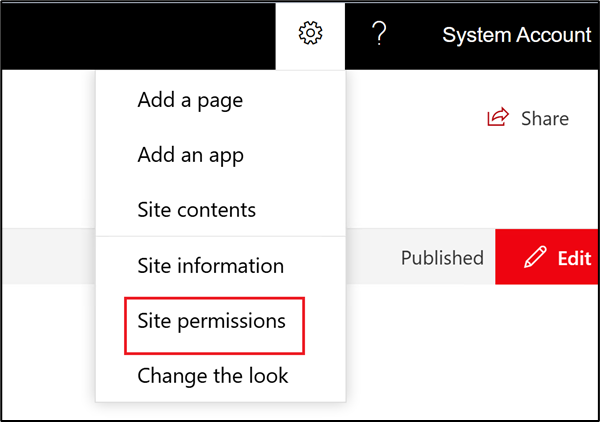
Task: Choose Change the look option
Action: [212, 376]
